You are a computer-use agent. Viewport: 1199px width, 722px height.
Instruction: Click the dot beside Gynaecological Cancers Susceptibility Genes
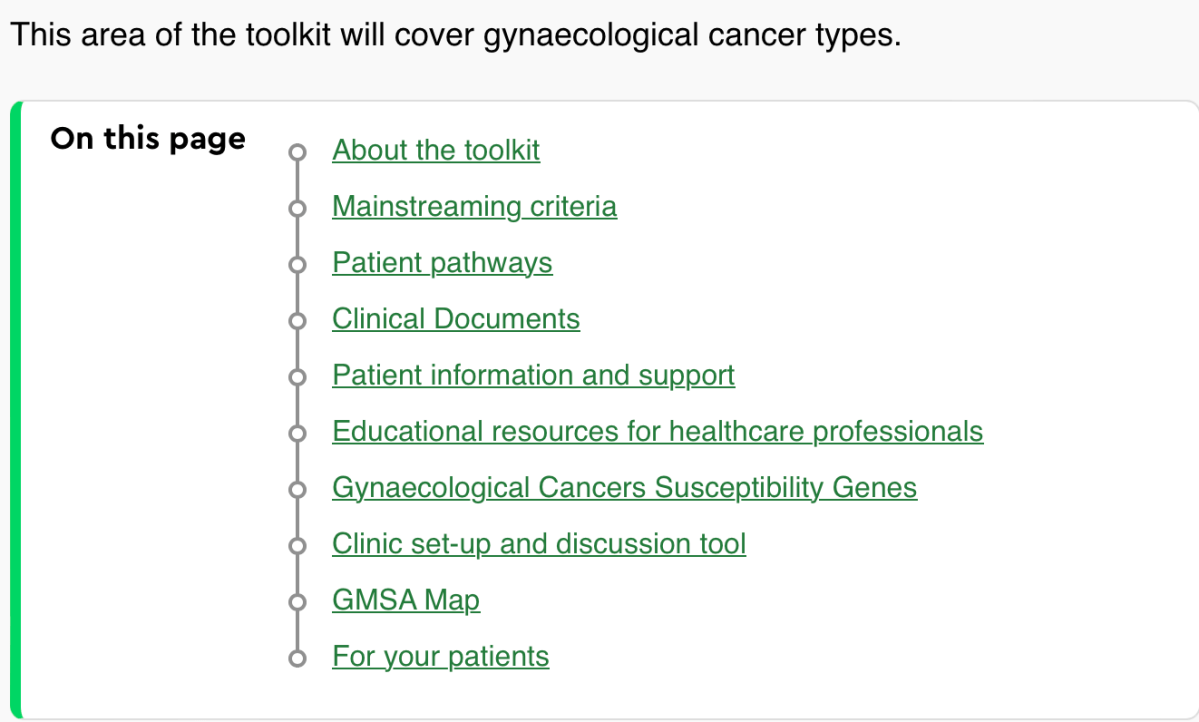coord(295,490)
